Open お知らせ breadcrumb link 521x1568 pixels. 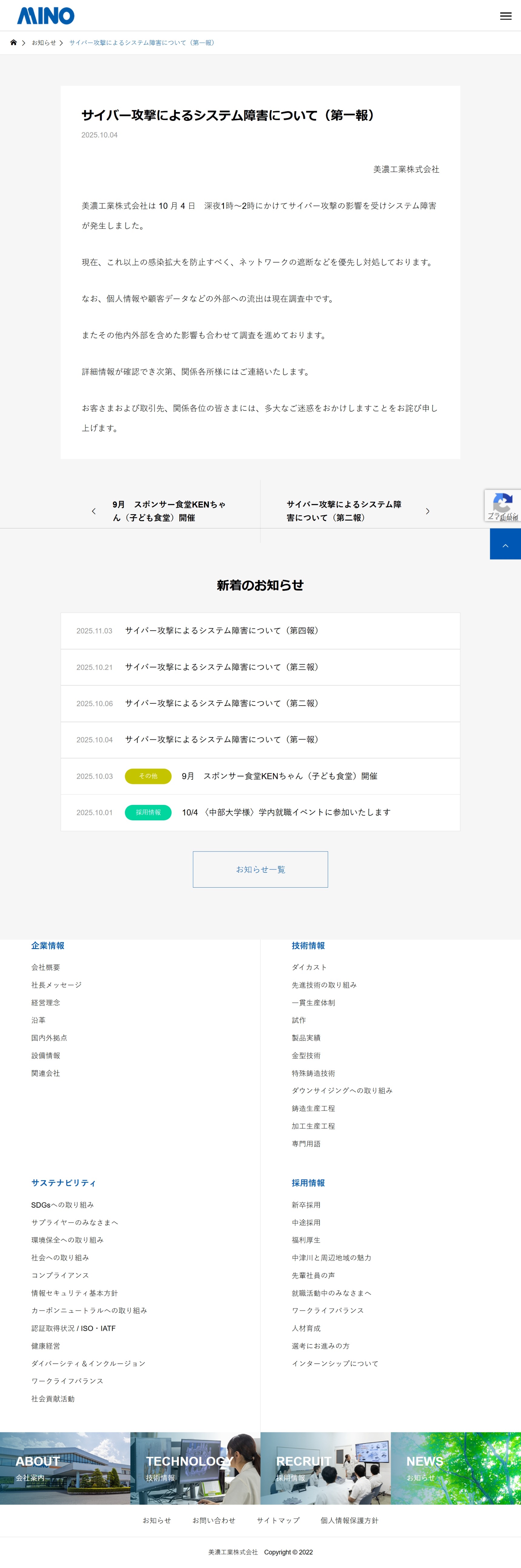(x=43, y=43)
